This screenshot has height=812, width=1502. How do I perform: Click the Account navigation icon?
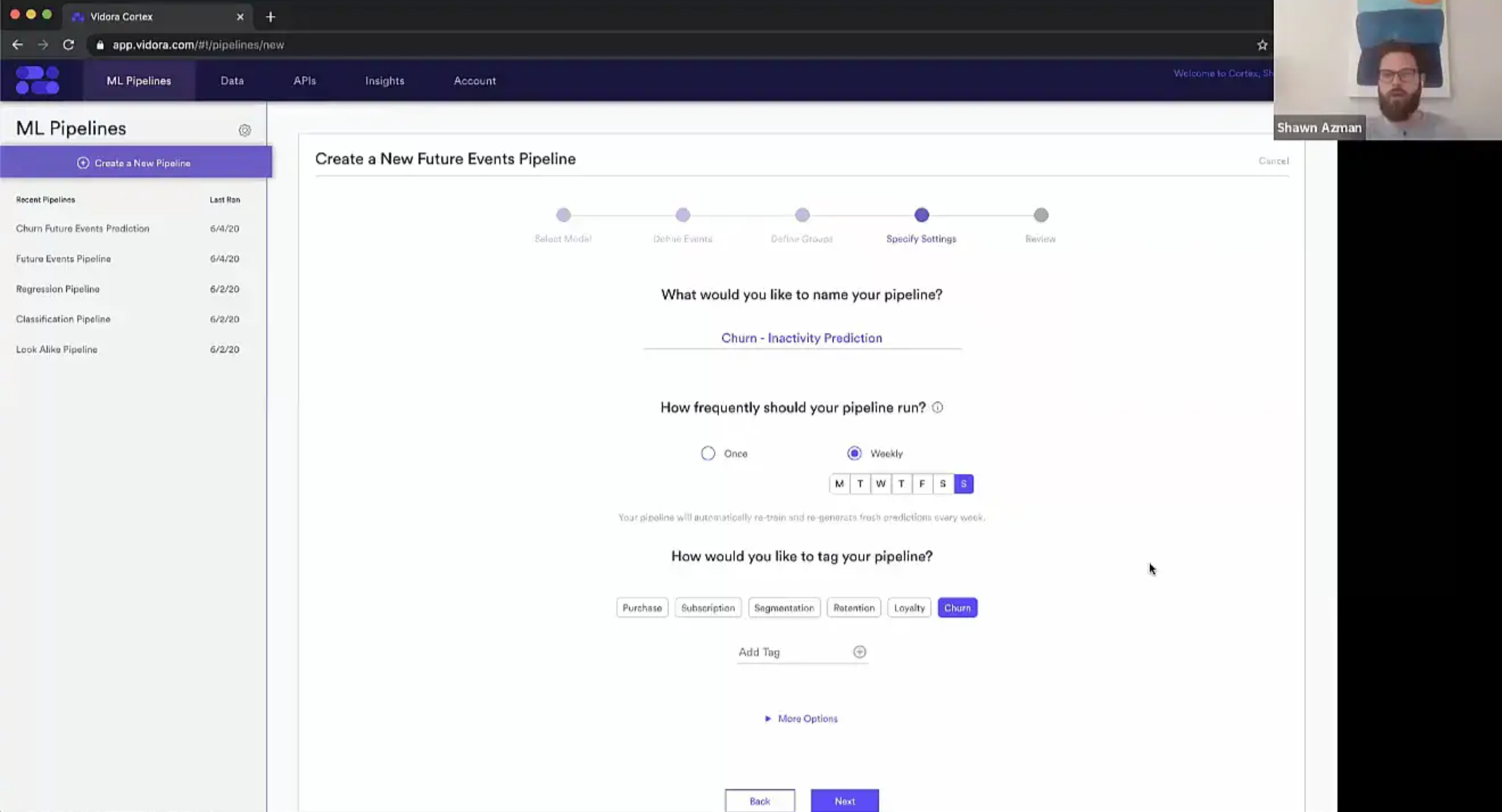pos(473,80)
